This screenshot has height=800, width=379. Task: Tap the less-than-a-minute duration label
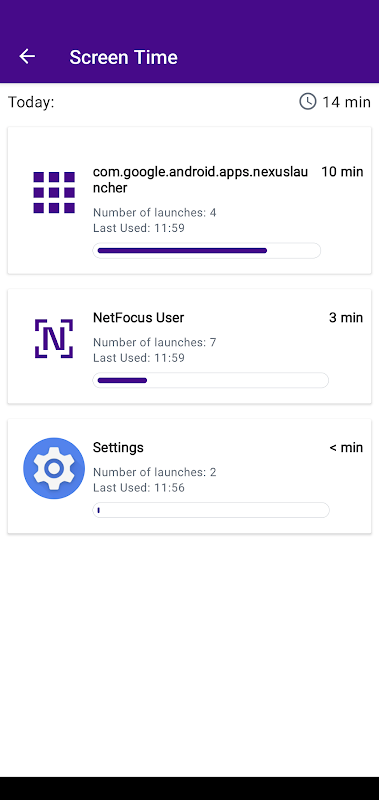click(346, 448)
